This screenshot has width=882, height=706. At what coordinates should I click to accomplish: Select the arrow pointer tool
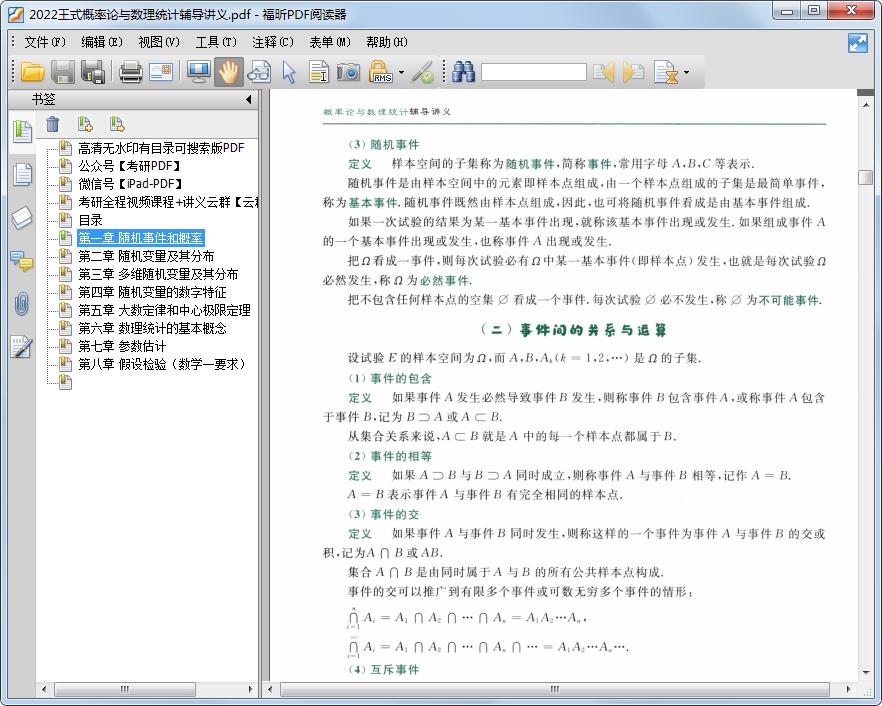point(289,72)
